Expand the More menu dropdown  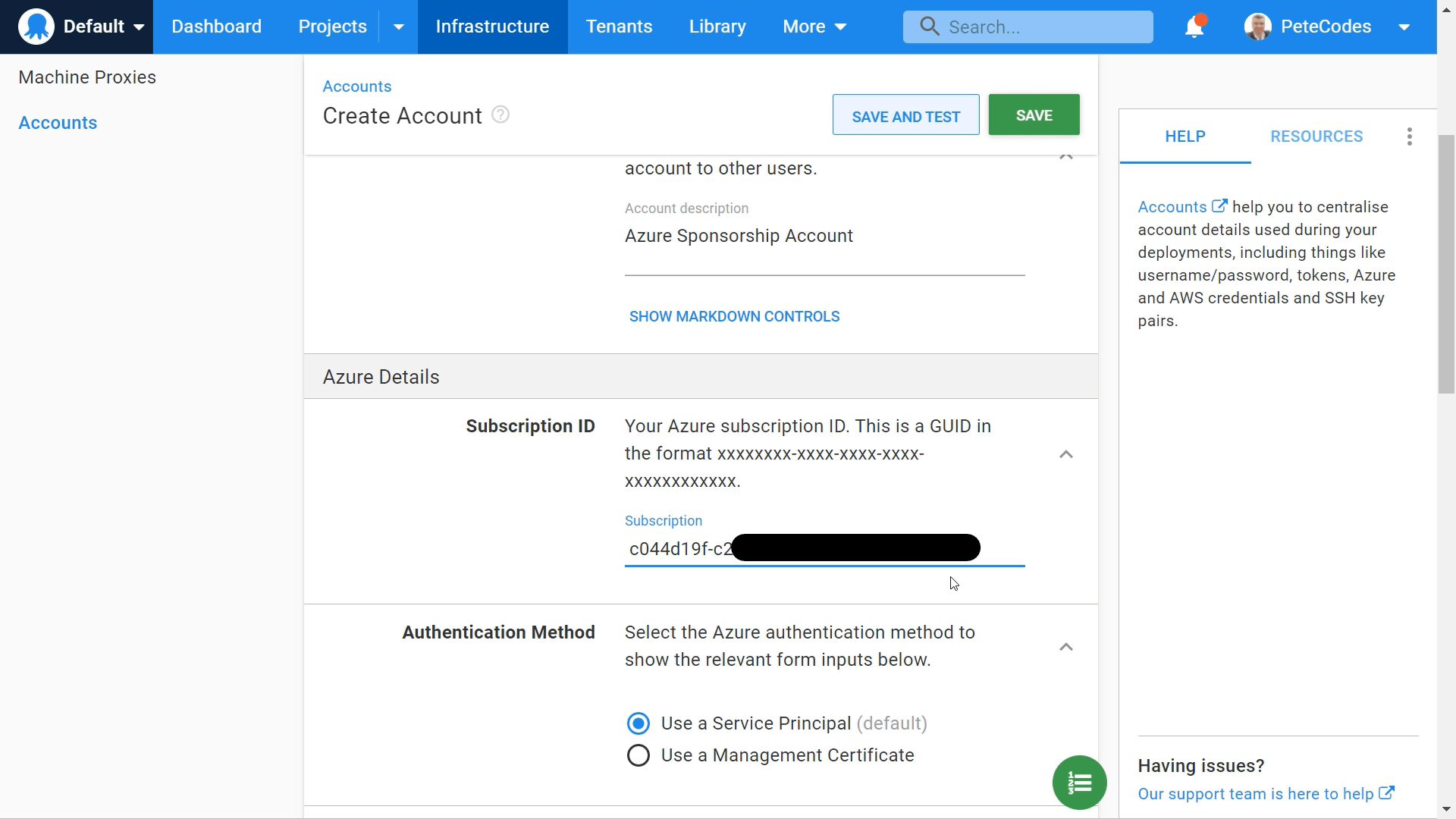coord(814,27)
